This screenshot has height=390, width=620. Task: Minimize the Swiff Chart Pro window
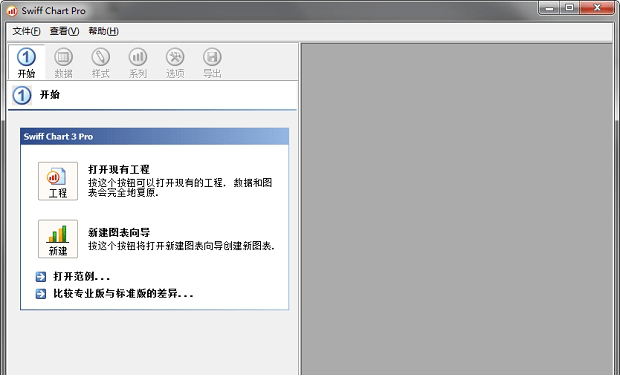coord(549,8)
